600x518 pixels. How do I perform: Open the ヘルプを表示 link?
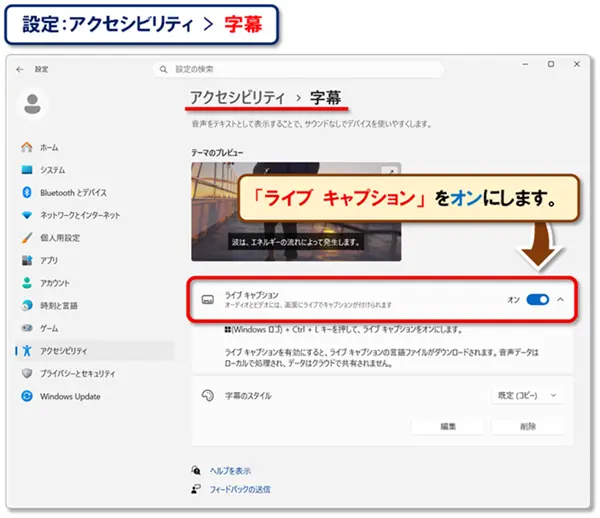pos(230,471)
